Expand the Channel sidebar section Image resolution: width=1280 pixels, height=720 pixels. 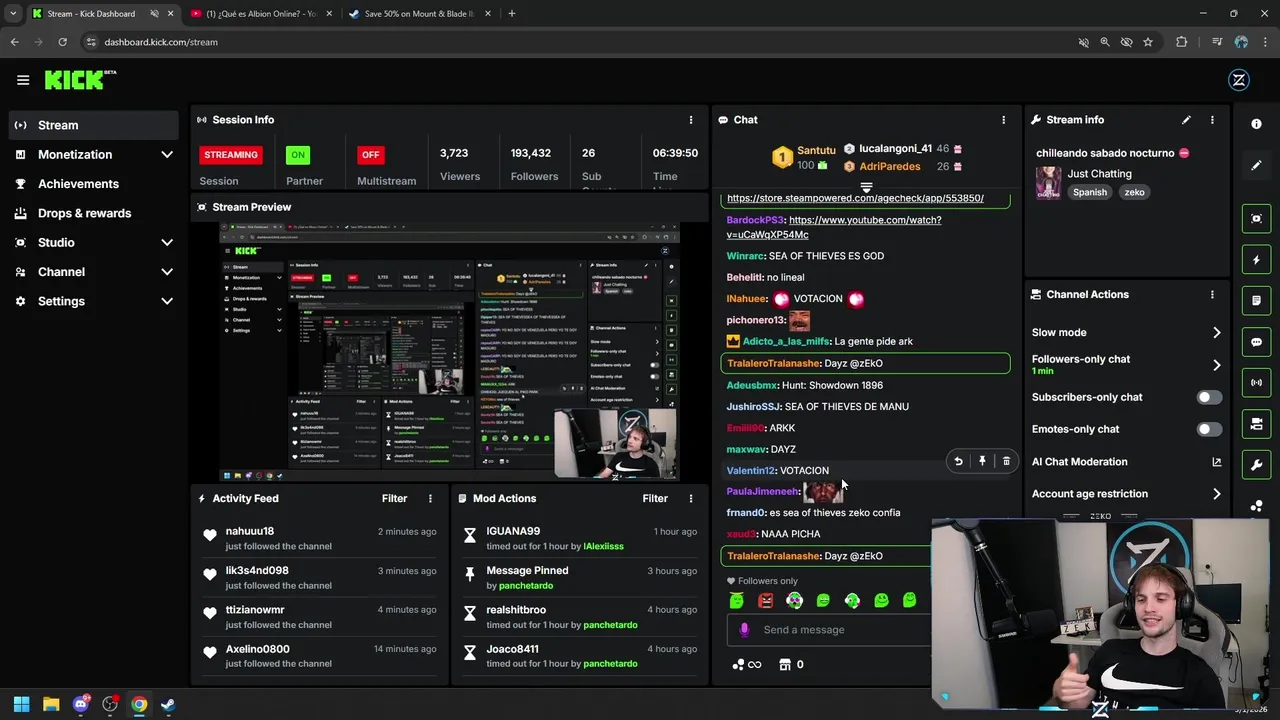(167, 272)
